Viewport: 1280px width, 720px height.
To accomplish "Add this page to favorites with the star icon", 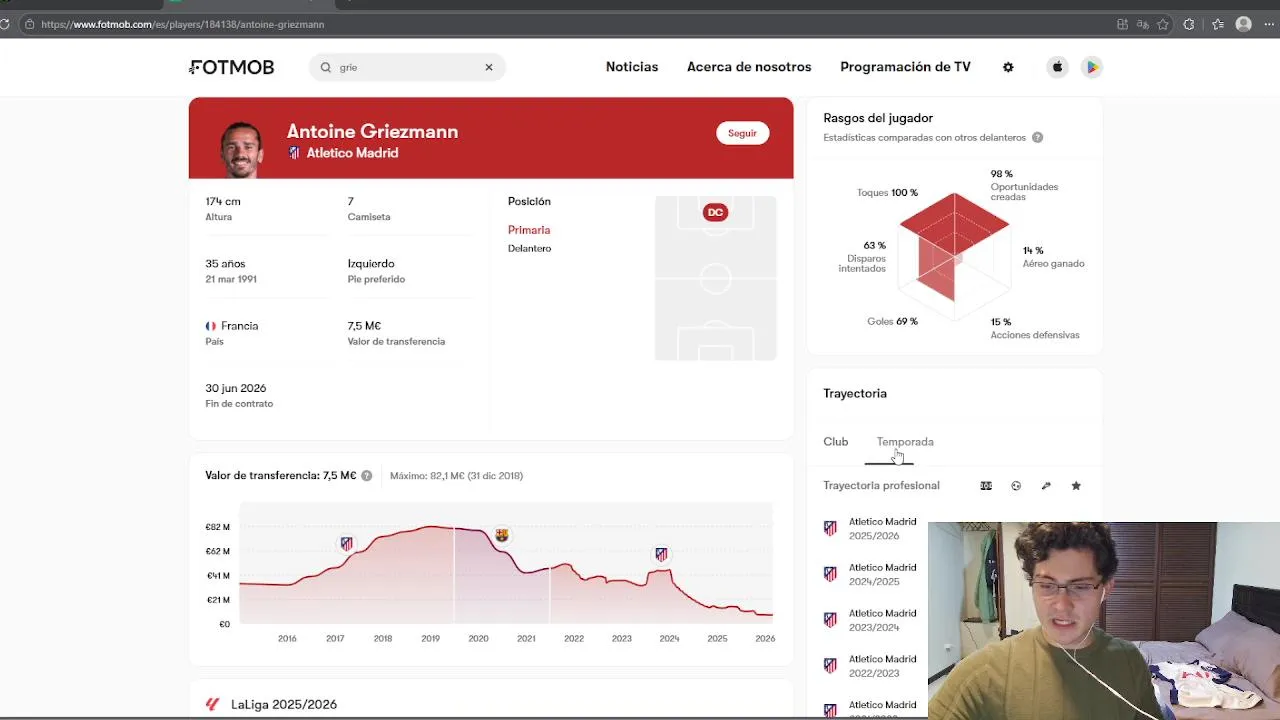I will tap(1163, 24).
